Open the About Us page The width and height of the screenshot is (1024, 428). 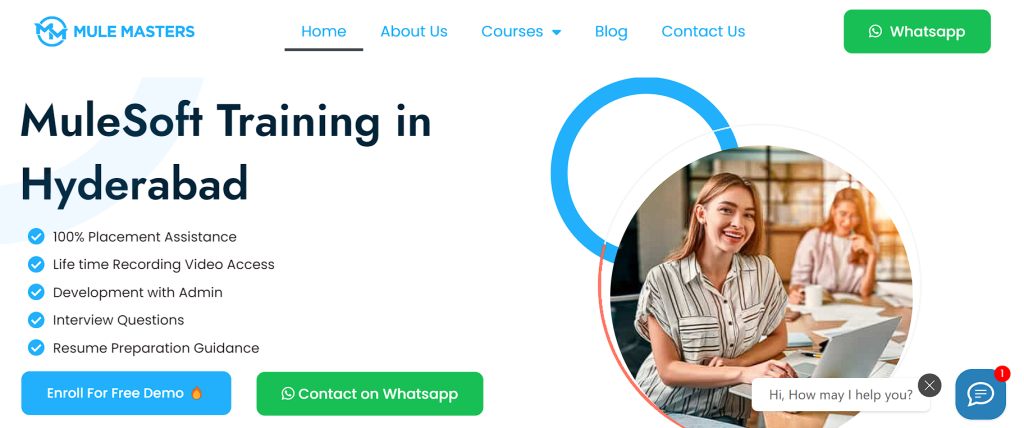(x=414, y=31)
